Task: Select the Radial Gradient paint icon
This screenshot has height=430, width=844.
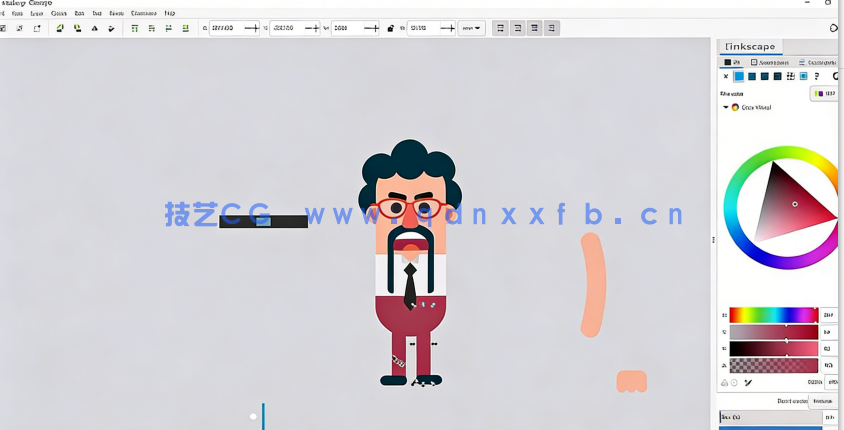Action: tap(765, 76)
